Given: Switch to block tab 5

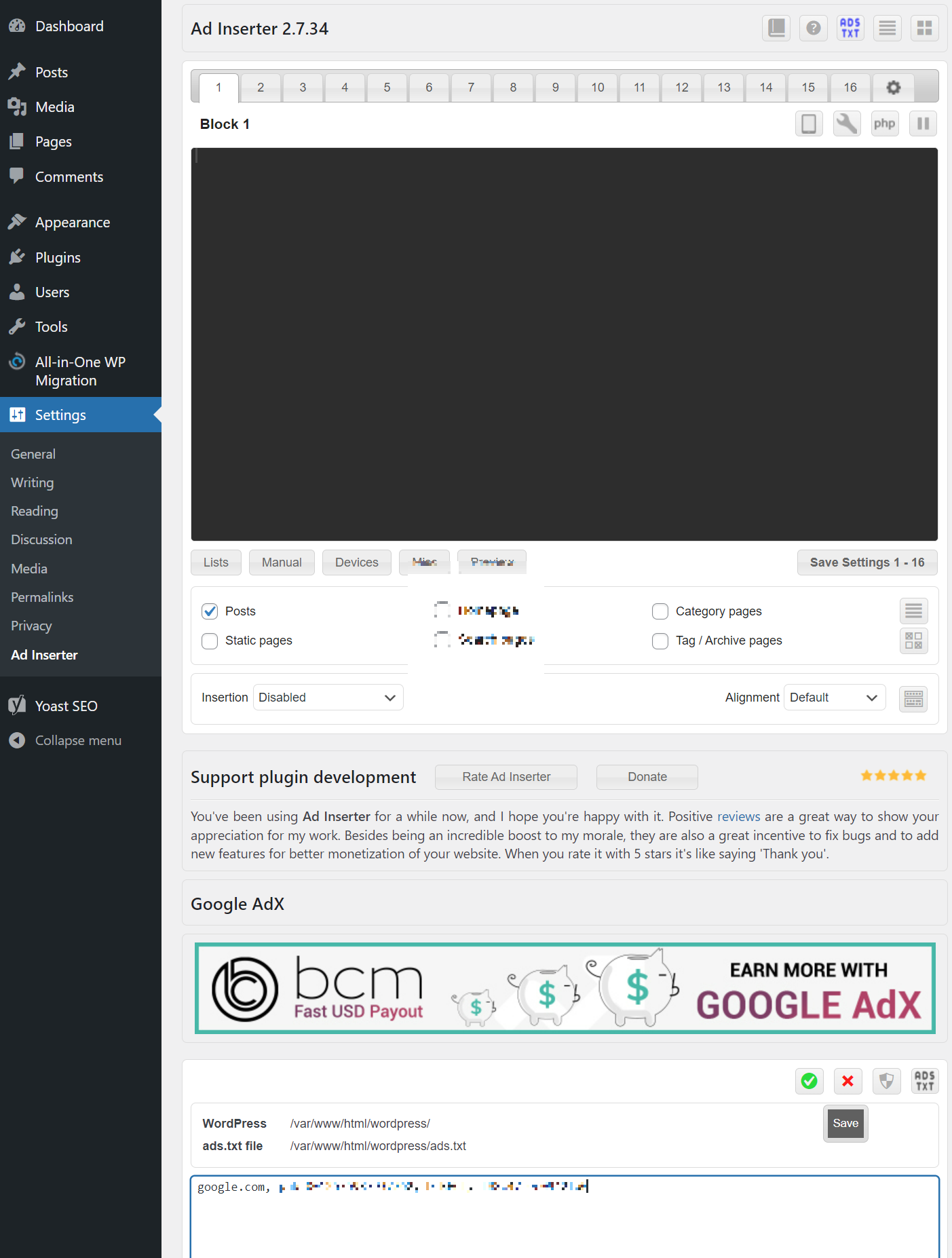Looking at the screenshot, I should point(387,88).
